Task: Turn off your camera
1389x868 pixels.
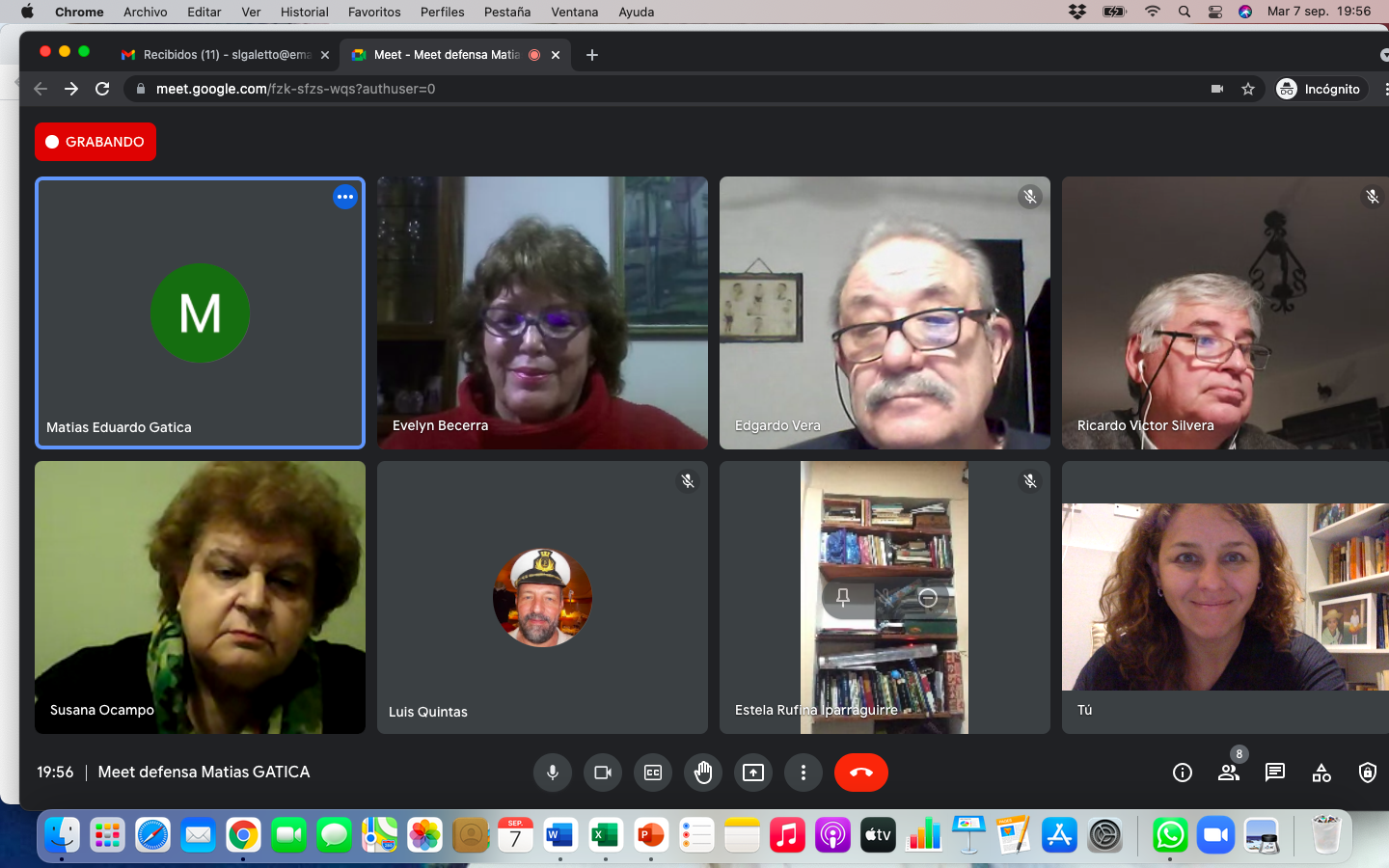Action: (x=603, y=773)
